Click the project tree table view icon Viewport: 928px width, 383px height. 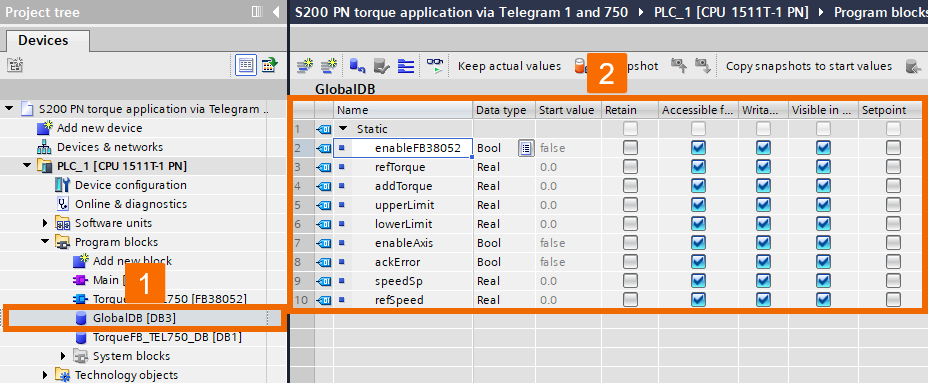coord(246,65)
